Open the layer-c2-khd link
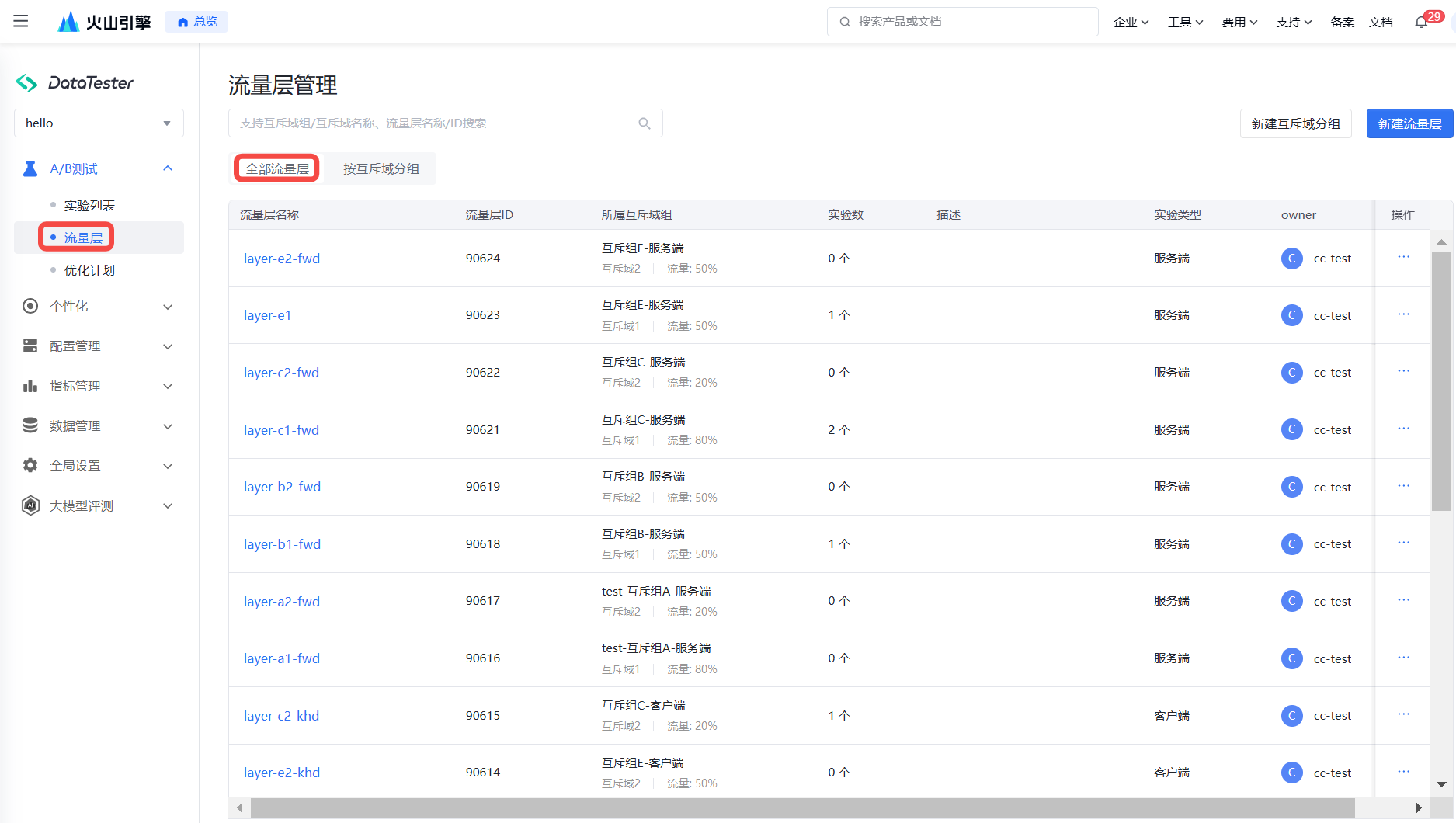This screenshot has width=1456, height=823. [x=281, y=716]
